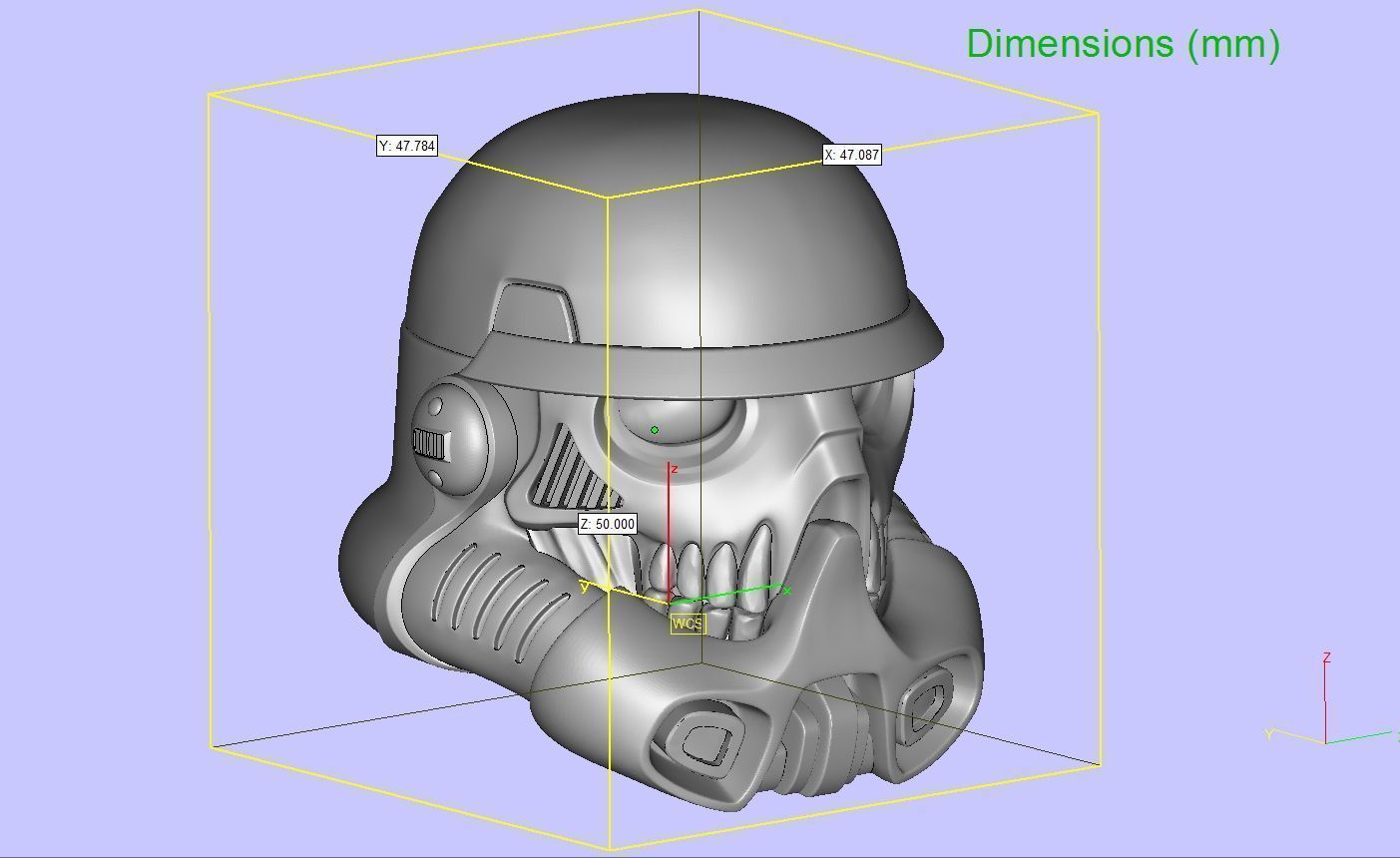
Task: Click the X: 47.087 dimension label
Action: 852,155
